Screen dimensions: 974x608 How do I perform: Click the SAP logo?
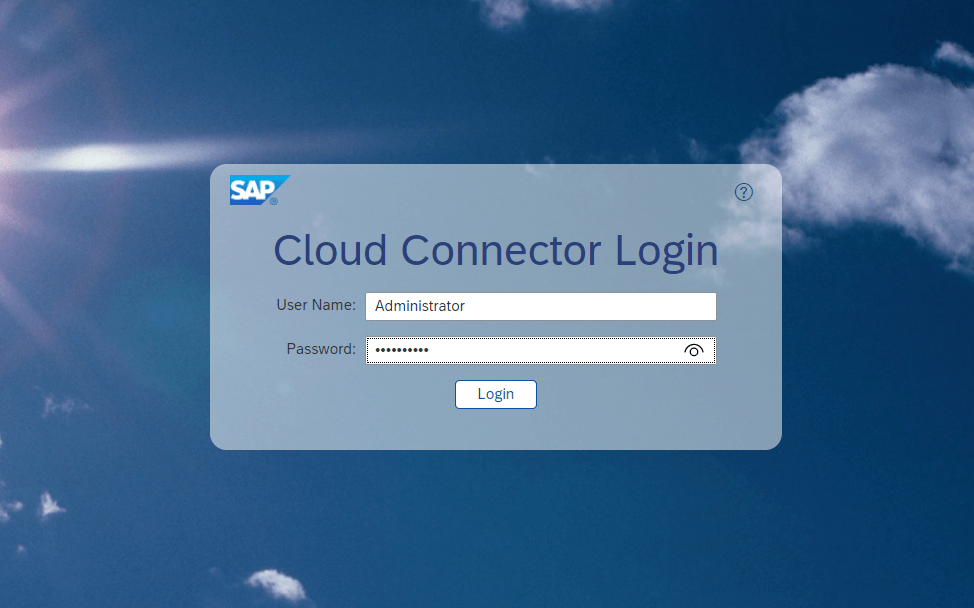pyautogui.click(x=257, y=190)
